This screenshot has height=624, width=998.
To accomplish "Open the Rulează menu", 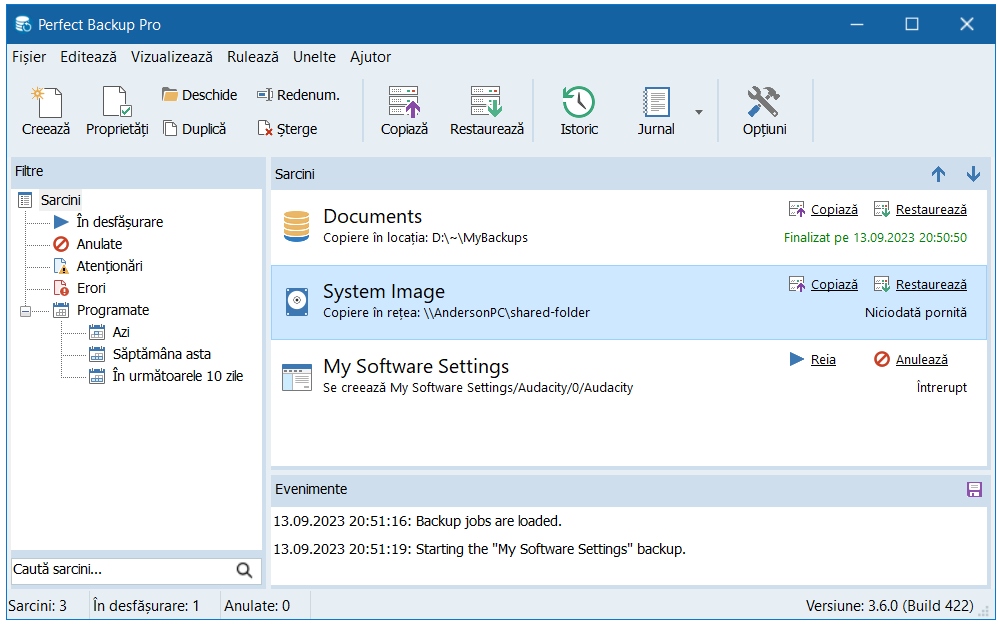I will click(x=253, y=57).
